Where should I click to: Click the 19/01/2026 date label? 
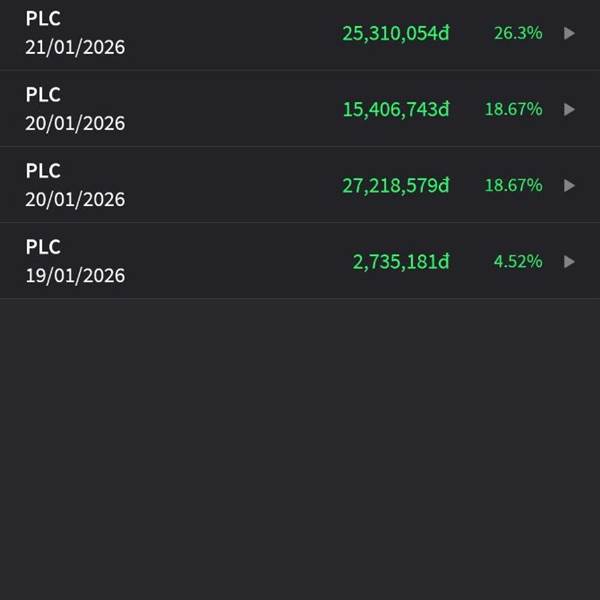pyautogui.click(x=75, y=276)
